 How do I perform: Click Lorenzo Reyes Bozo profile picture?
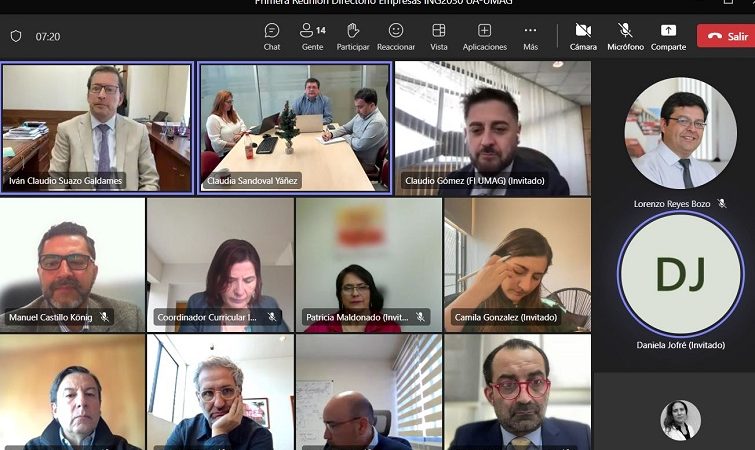pos(680,133)
